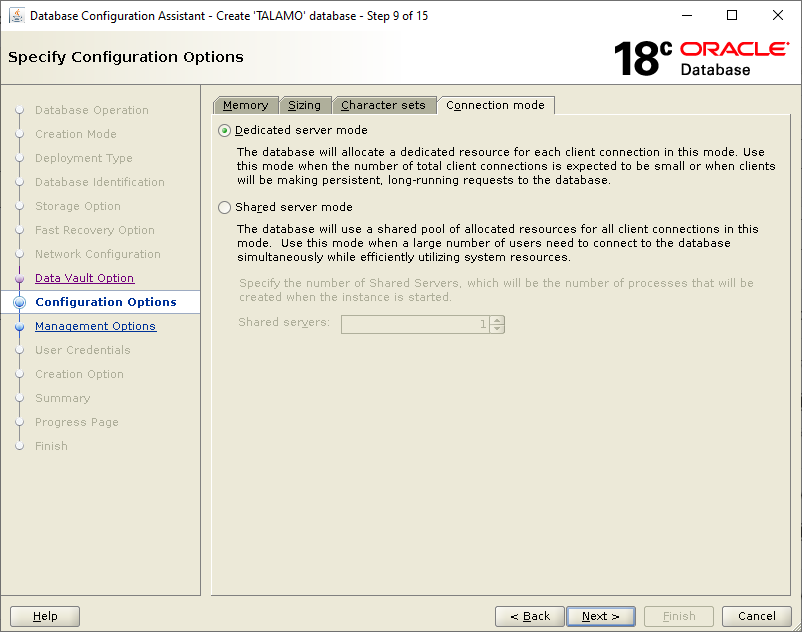
Task: Minimize the Database Configuration Assistant window
Action: (687, 15)
